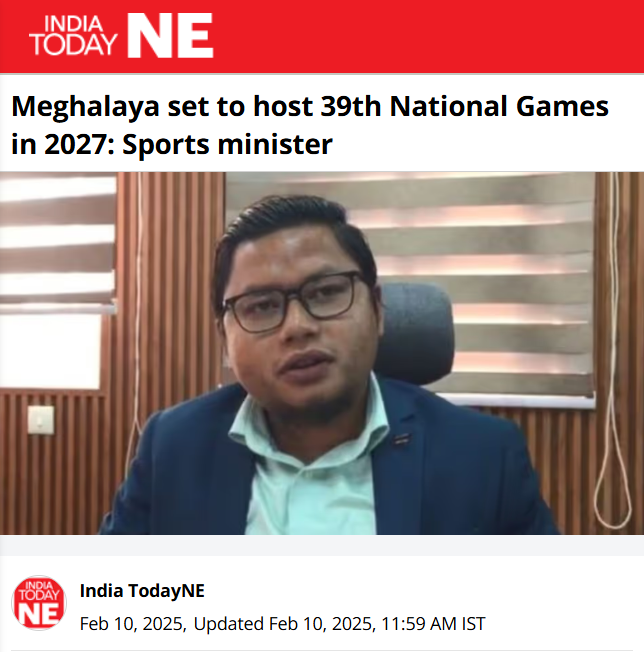Screen dimensions: 644x652
Task: Click the 'Updated Feb 10, 2025, 11:59 AM IST' timestamp
Action: (339, 624)
